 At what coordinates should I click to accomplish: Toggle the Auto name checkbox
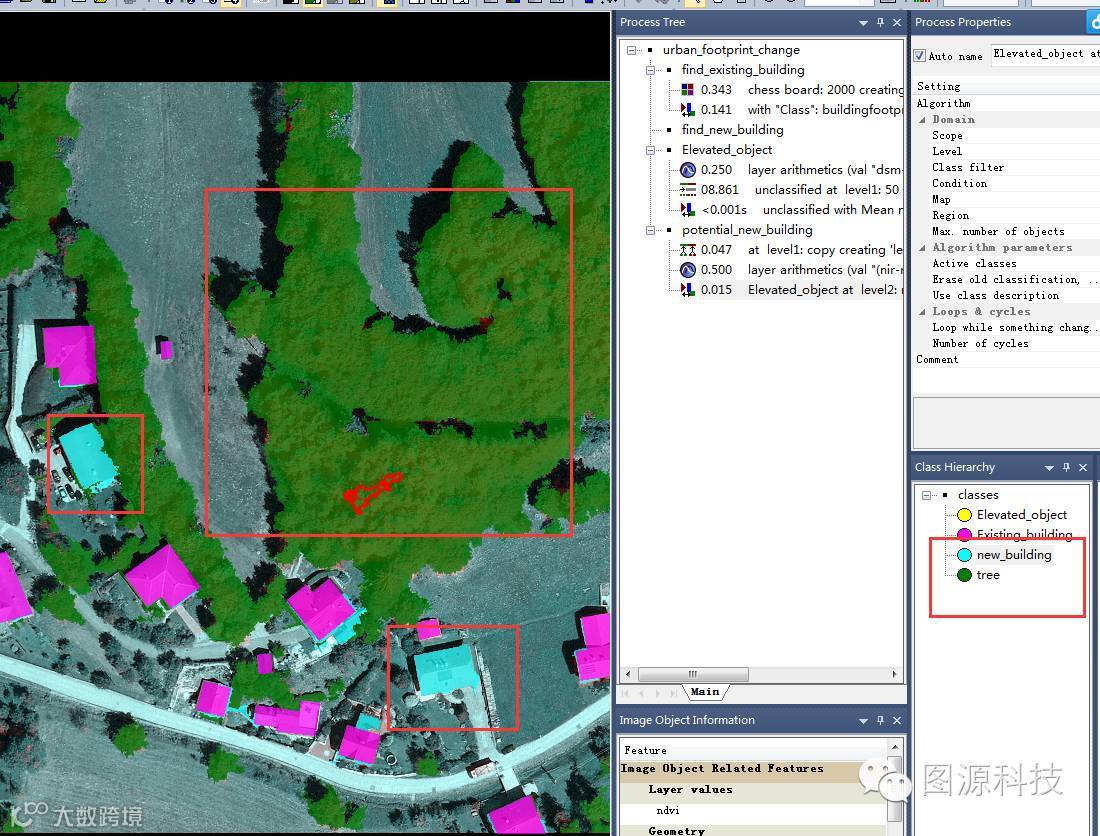pyautogui.click(x=920, y=55)
